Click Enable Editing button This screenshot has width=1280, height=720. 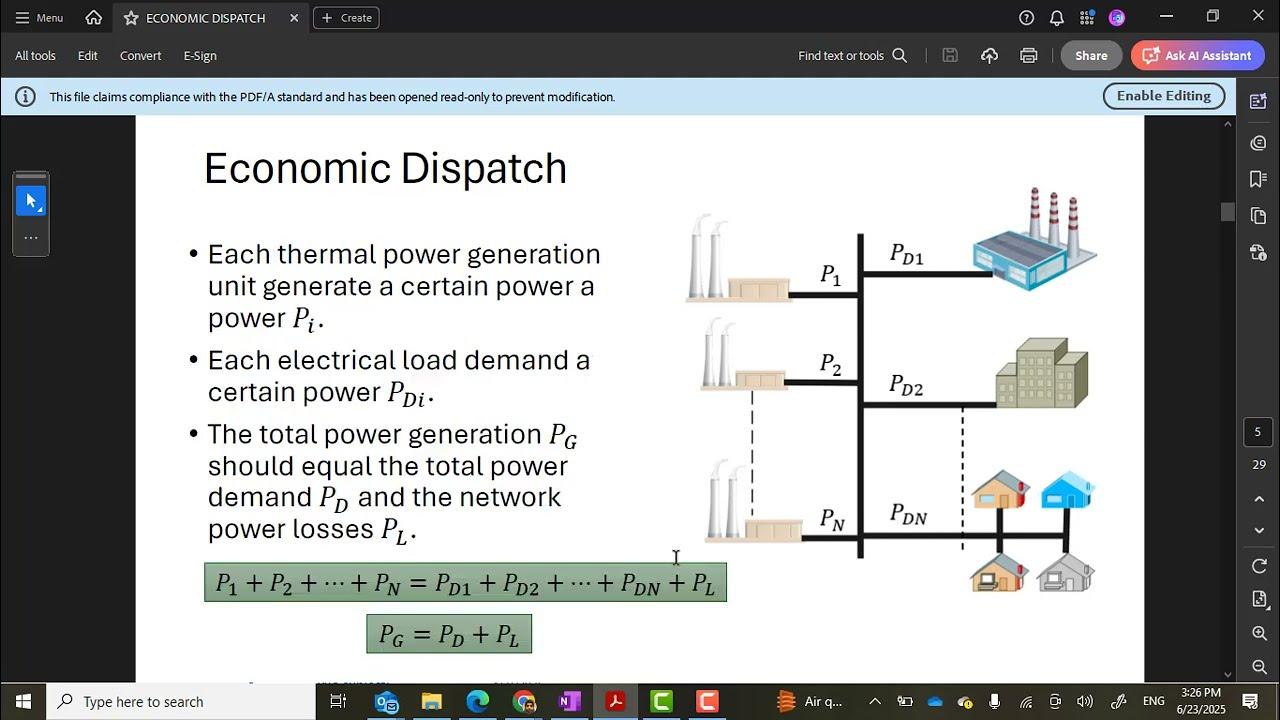click(1164, 96)
